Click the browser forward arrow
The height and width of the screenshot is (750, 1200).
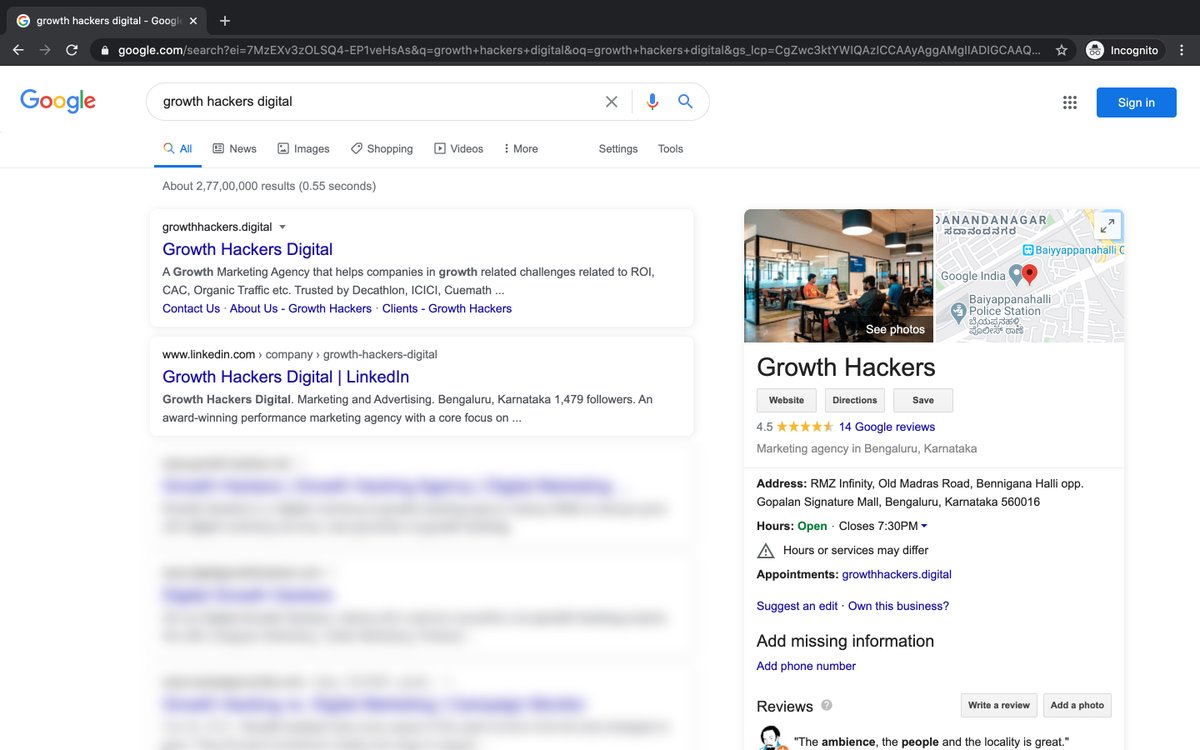(x=45, y=50)
